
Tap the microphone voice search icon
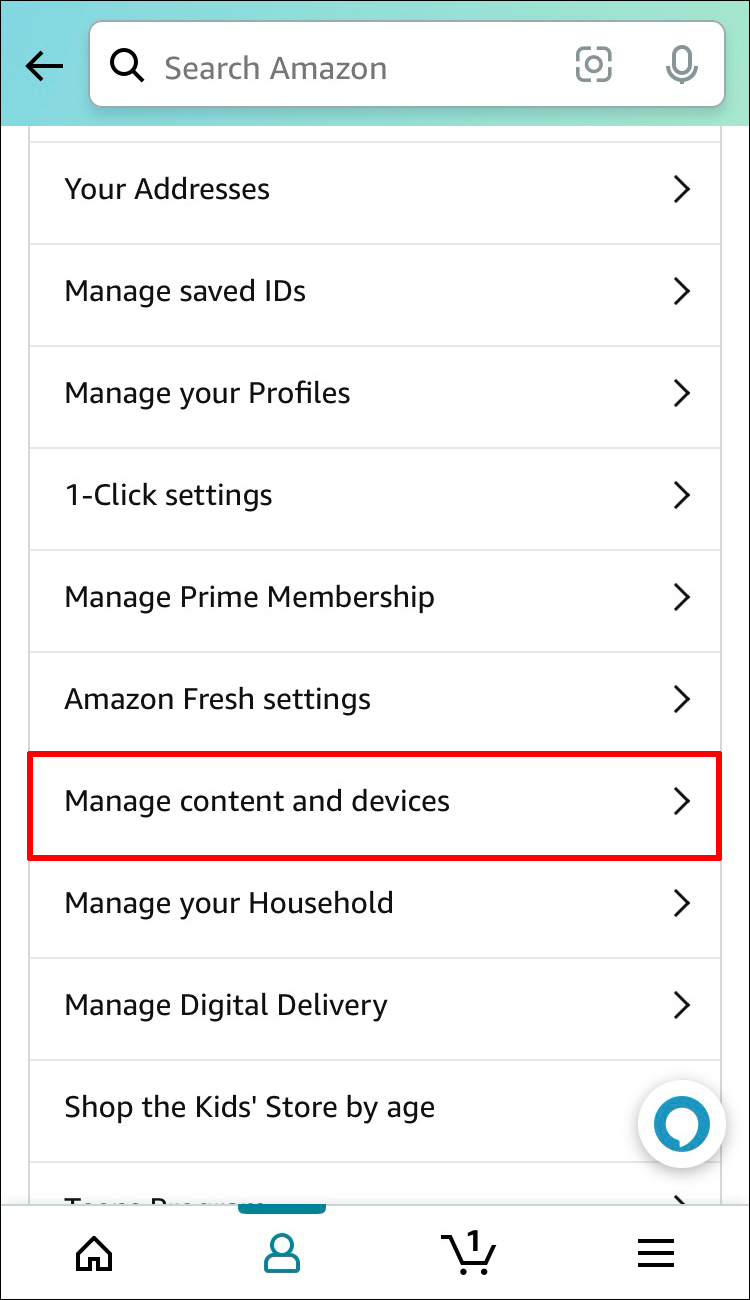pyautogui.click(x=681, y=66)
